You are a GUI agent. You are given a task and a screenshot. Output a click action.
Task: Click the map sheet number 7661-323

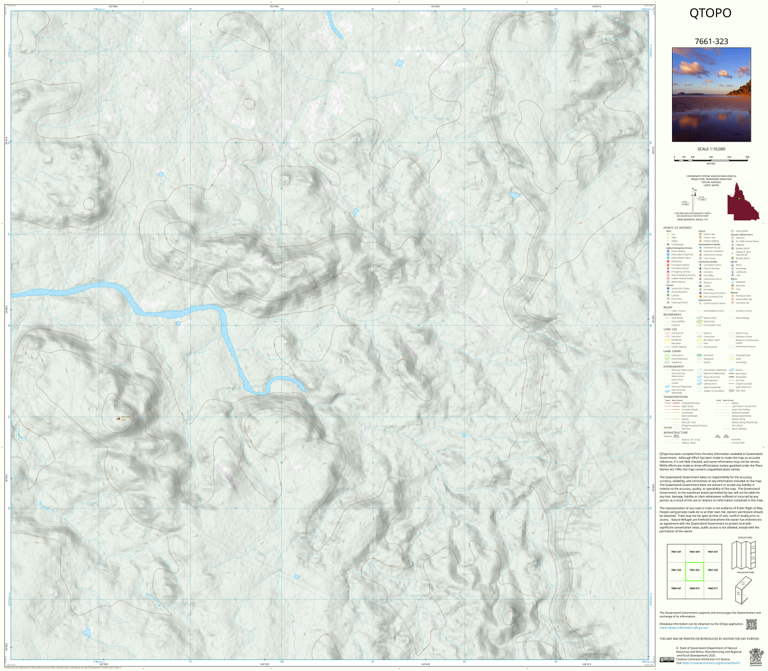[x=711, y=41]
